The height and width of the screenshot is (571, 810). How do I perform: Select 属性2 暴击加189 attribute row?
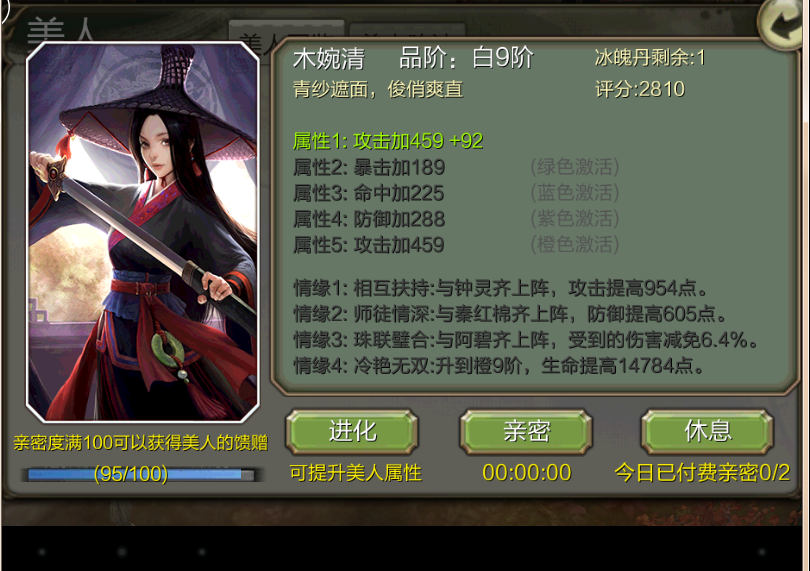click(456, 167)
